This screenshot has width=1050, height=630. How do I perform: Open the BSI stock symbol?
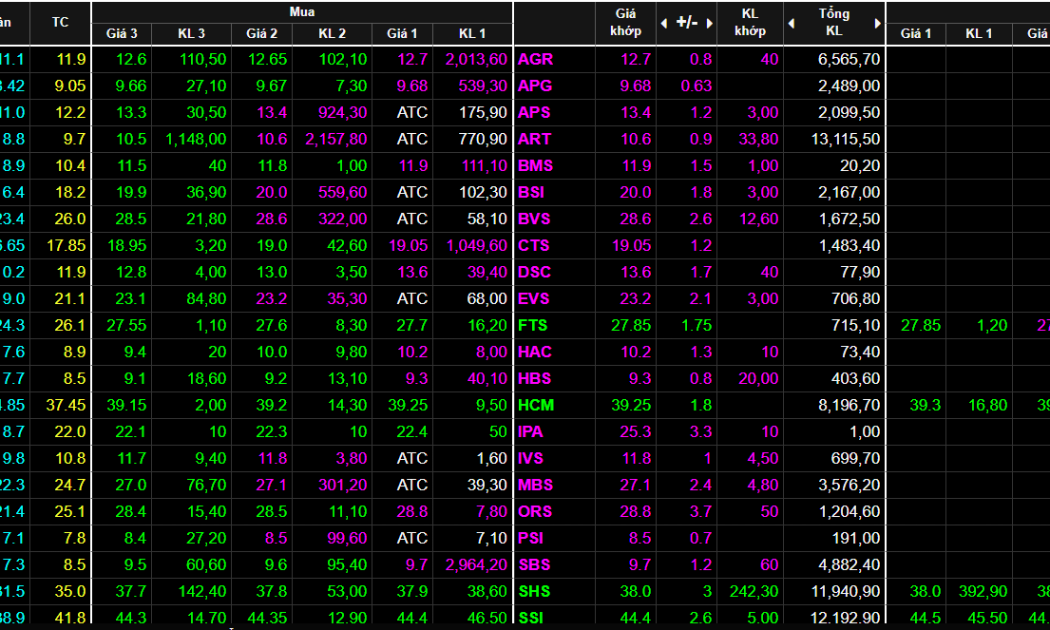pos(531,192)
